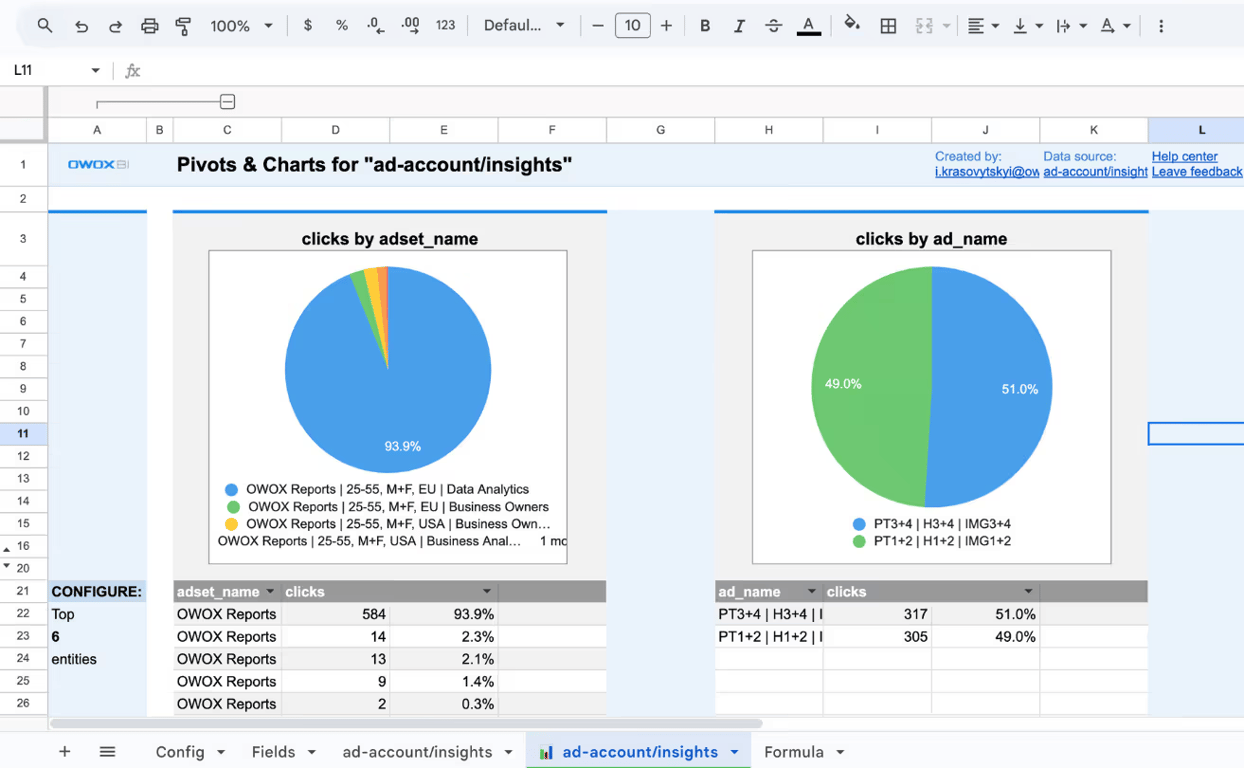Open the all sheets list icon

(x=107, y=752)
